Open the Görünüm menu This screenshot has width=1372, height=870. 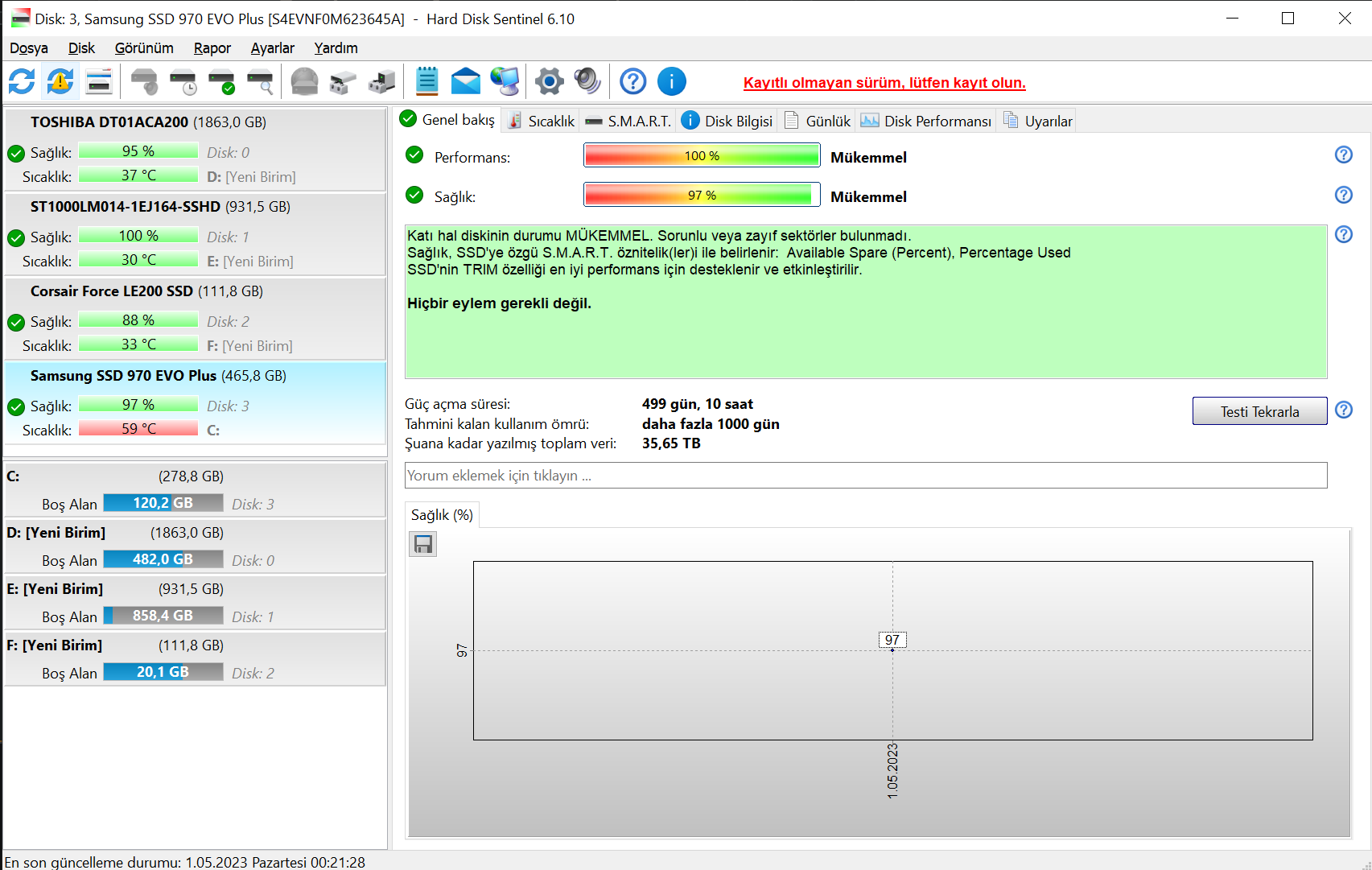144,48
